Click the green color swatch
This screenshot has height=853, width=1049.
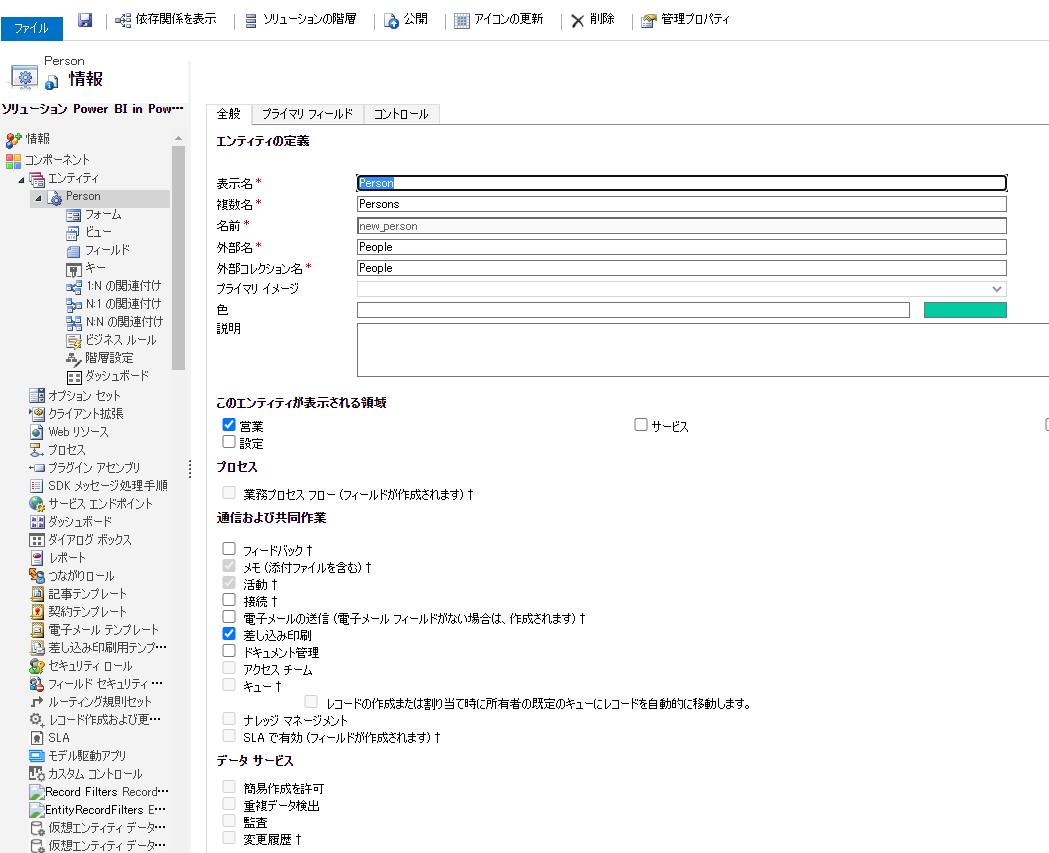[965, 310]
